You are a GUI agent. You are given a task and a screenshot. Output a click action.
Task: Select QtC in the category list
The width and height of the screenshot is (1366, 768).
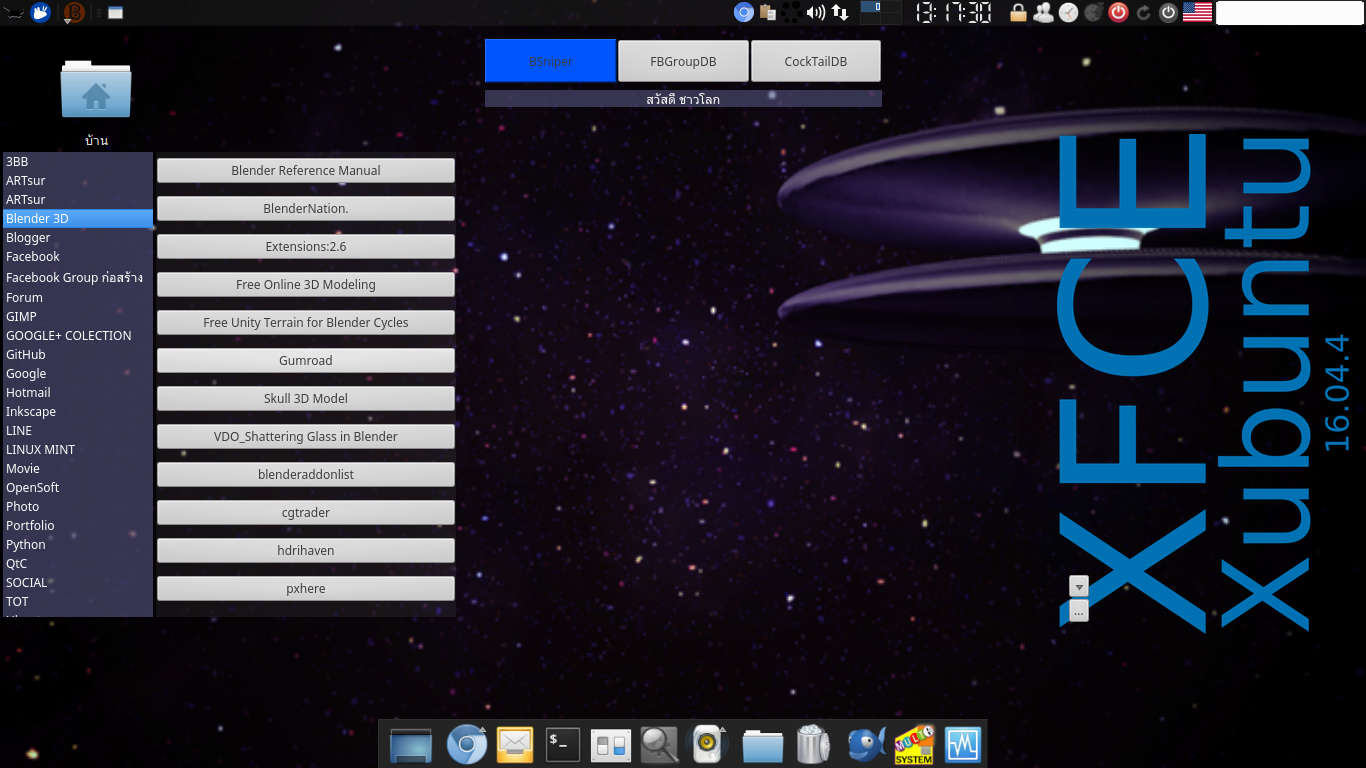pos(78,563)
